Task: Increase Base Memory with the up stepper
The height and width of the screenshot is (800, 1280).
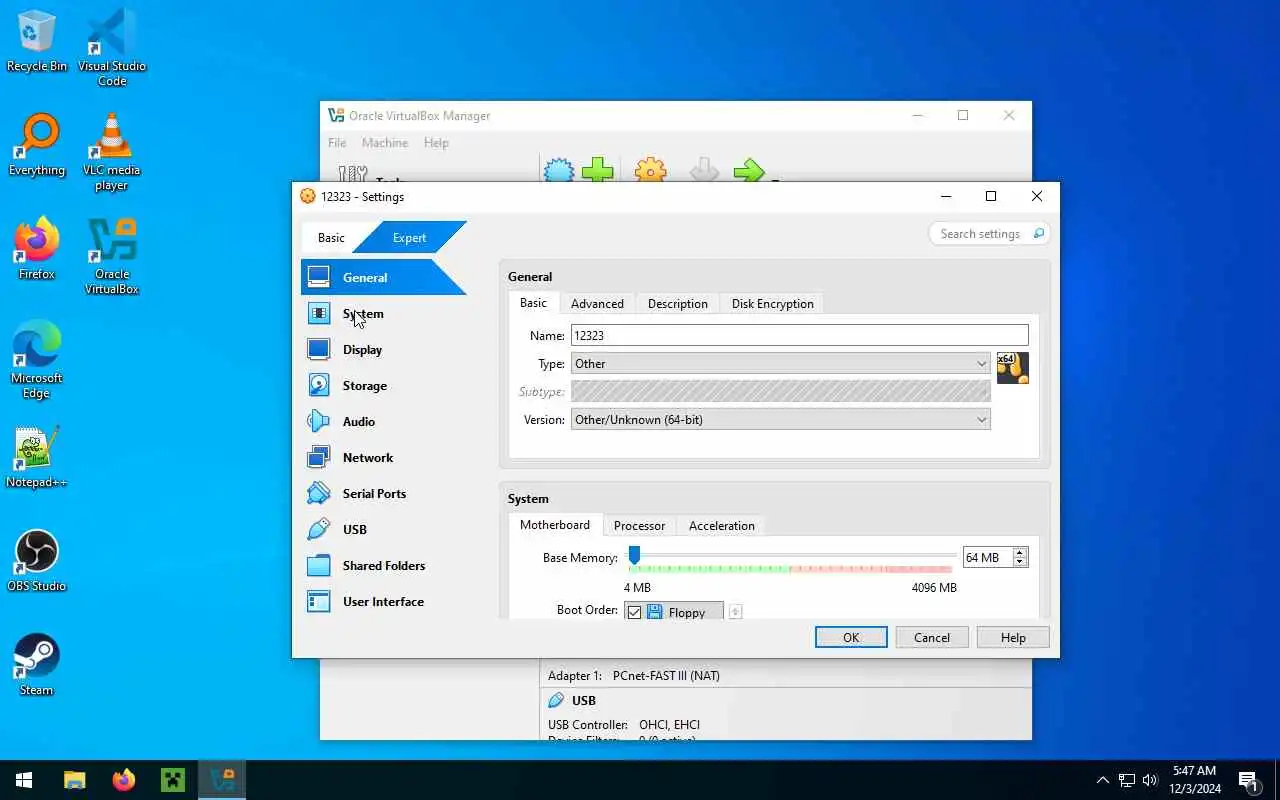Action: [x=1020, y=552]
